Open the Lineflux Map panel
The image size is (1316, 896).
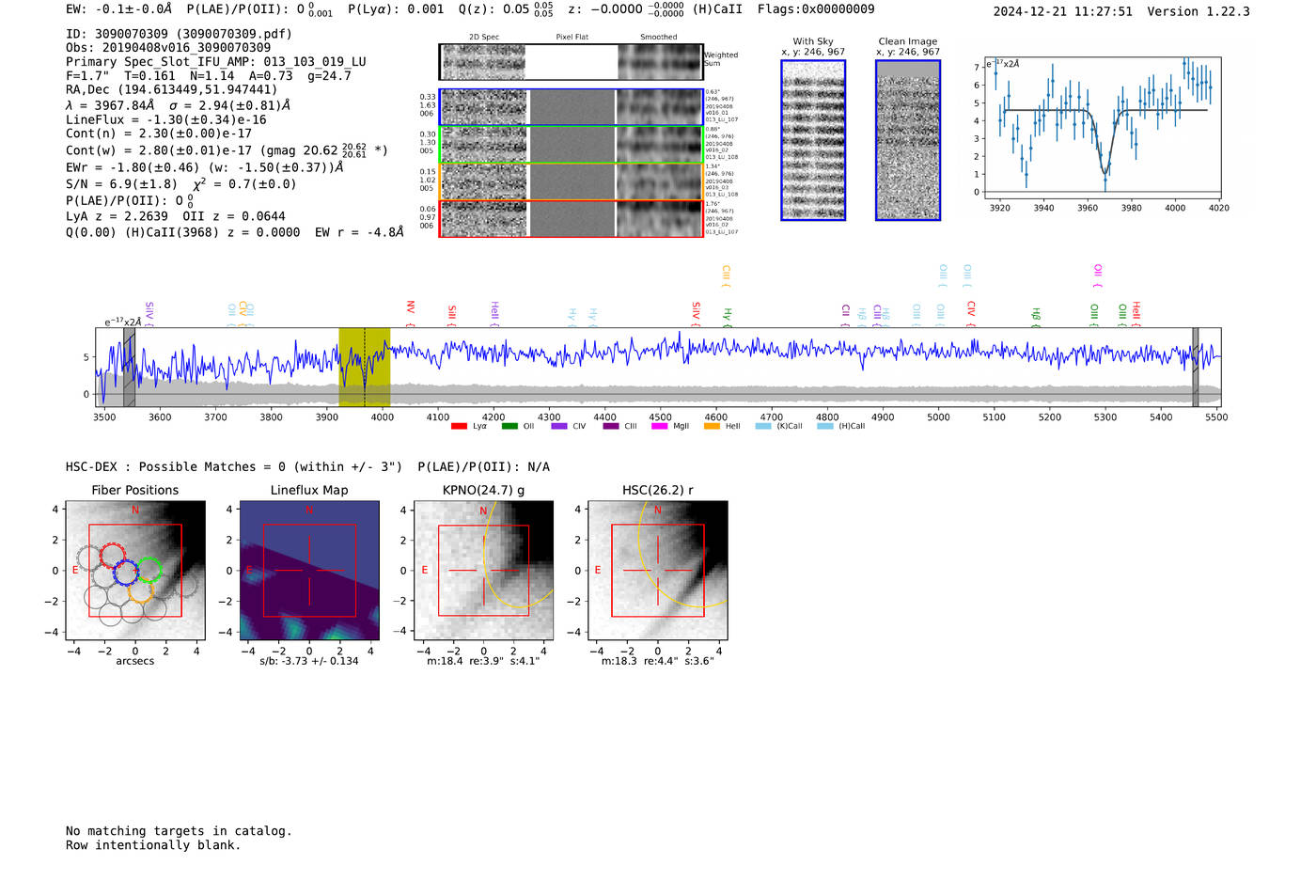coord(309,571)
